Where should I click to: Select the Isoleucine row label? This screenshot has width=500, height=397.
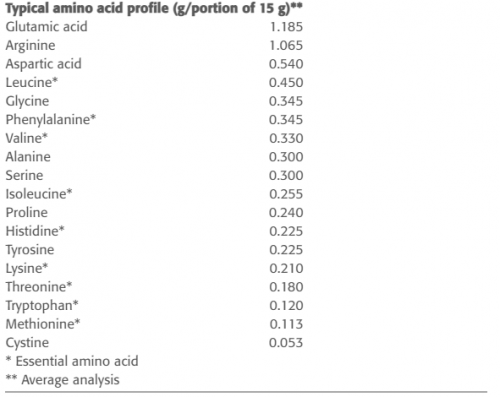click(39, 194)
